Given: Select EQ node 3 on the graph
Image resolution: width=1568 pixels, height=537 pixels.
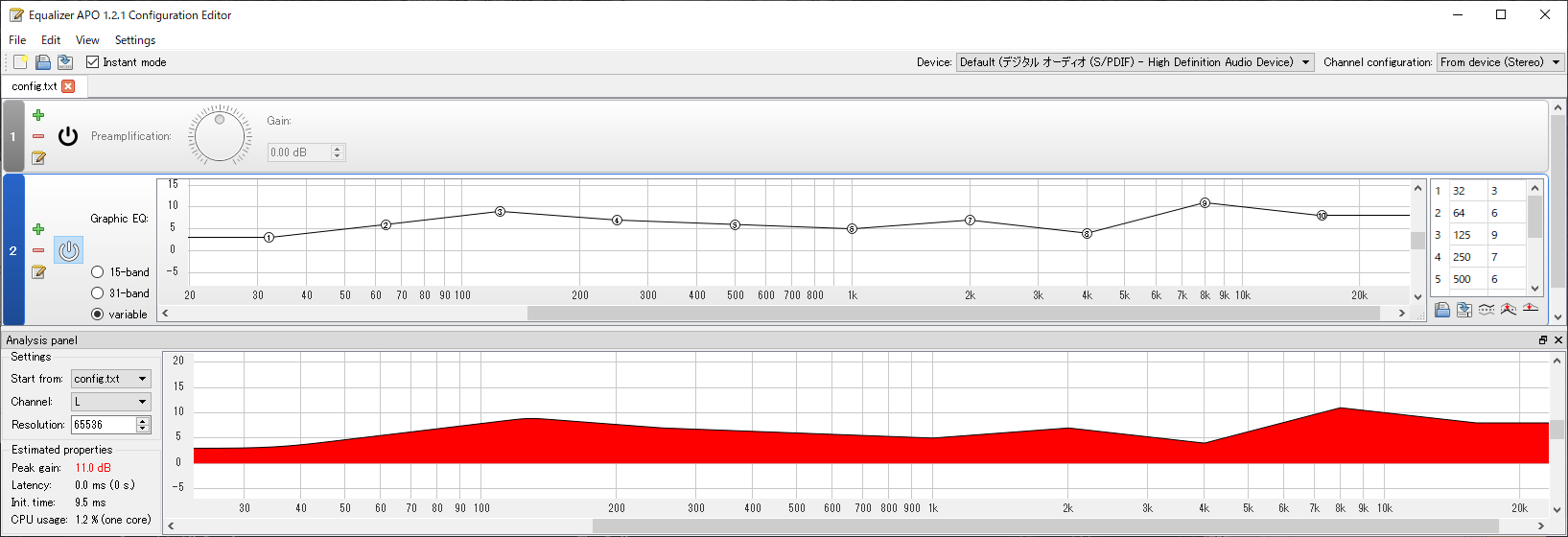Looking at the screenshot, I should (500, 211).
